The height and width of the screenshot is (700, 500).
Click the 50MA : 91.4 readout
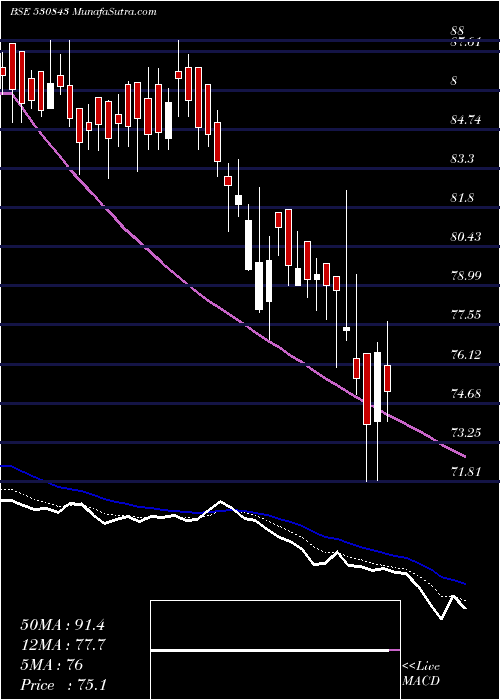[62, 625]
